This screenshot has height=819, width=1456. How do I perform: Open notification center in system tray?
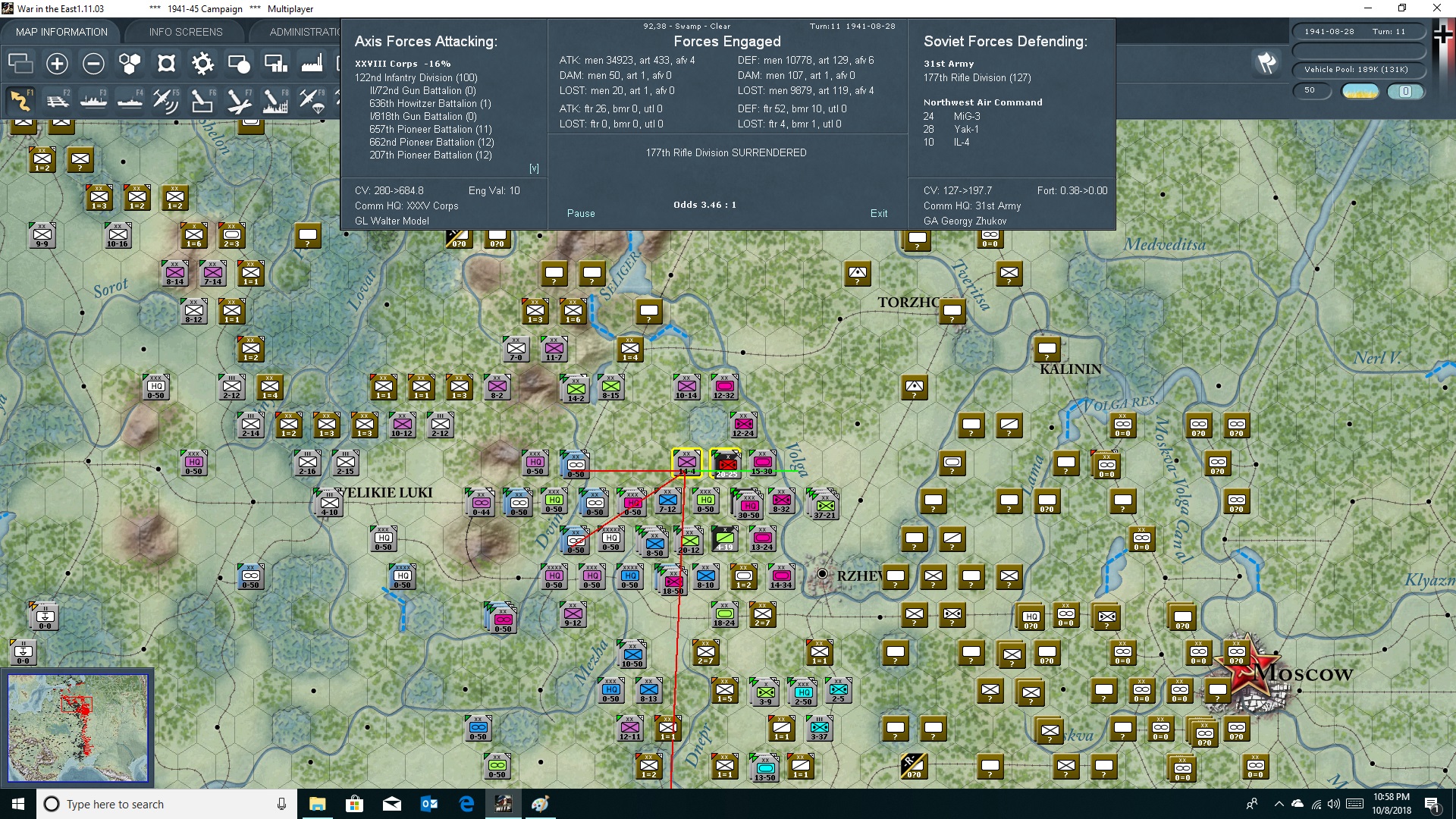pos(1432,804)
